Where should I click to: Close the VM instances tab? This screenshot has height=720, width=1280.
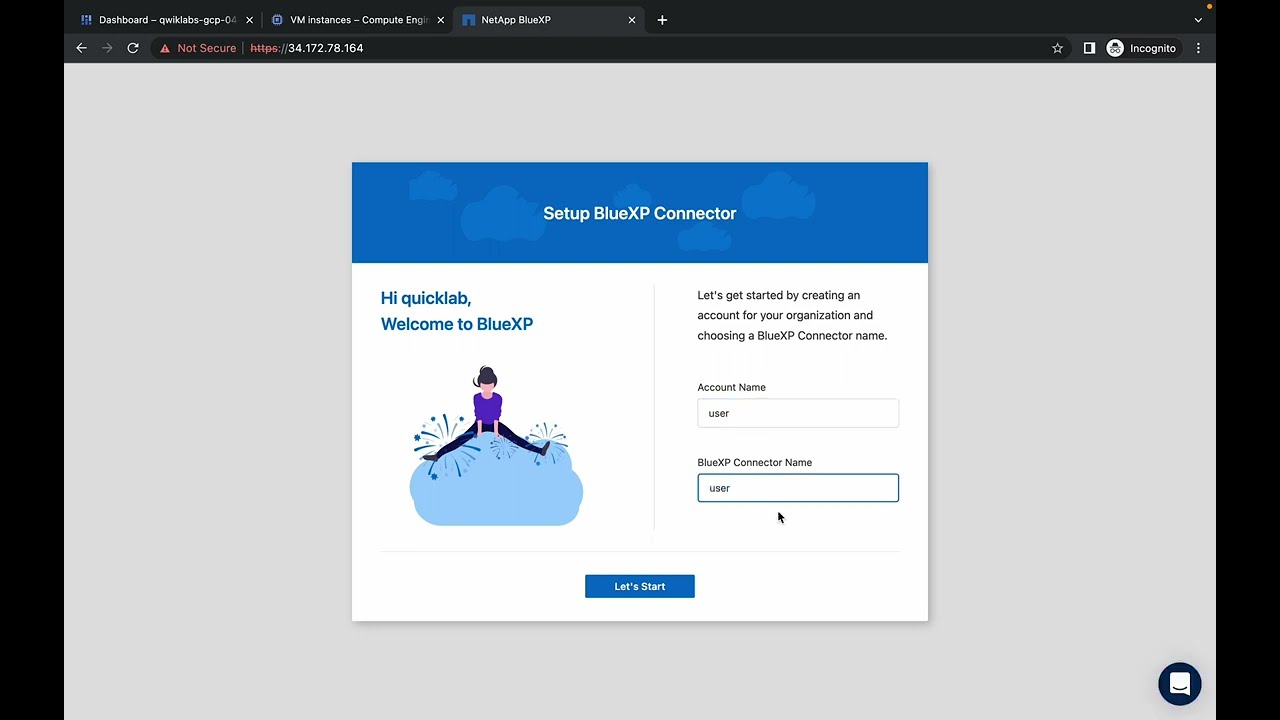click(440, 20)
